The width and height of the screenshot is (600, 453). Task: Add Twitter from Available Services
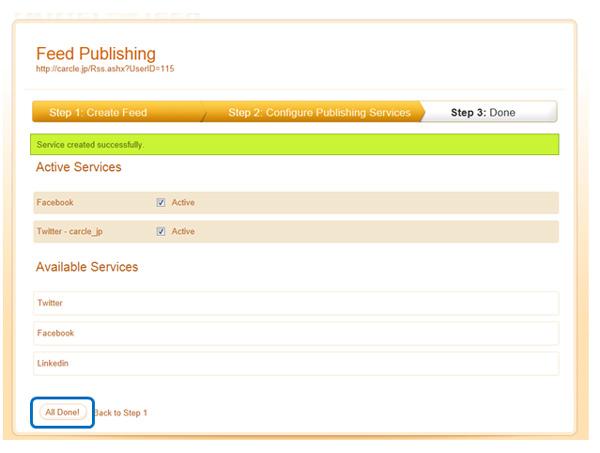click(50, 303)
